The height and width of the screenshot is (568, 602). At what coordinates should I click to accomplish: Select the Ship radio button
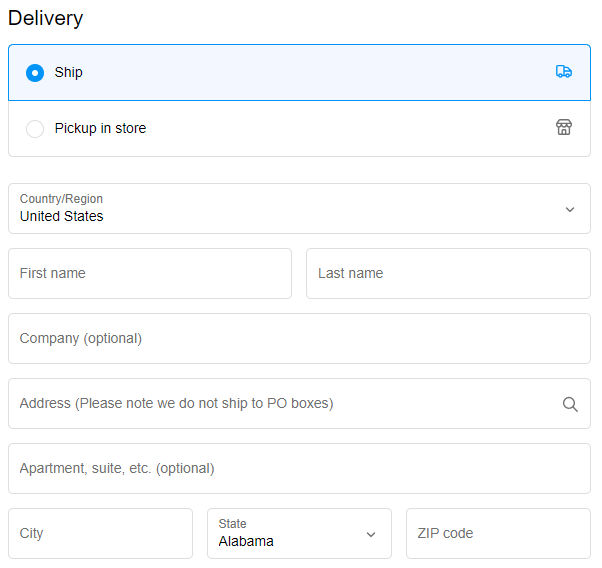point(35,73)
